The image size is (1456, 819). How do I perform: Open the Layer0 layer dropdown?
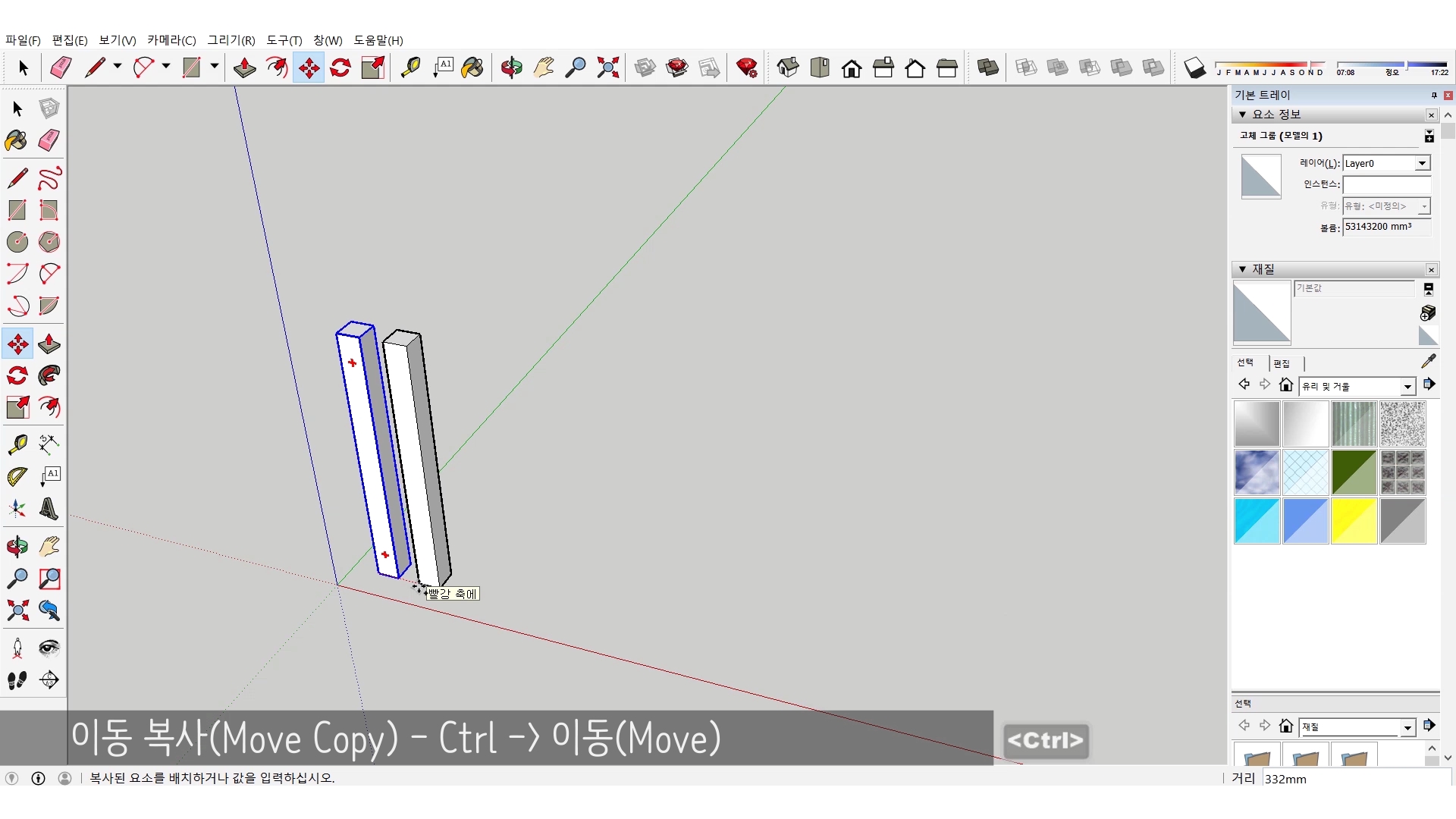point(1422,164)
